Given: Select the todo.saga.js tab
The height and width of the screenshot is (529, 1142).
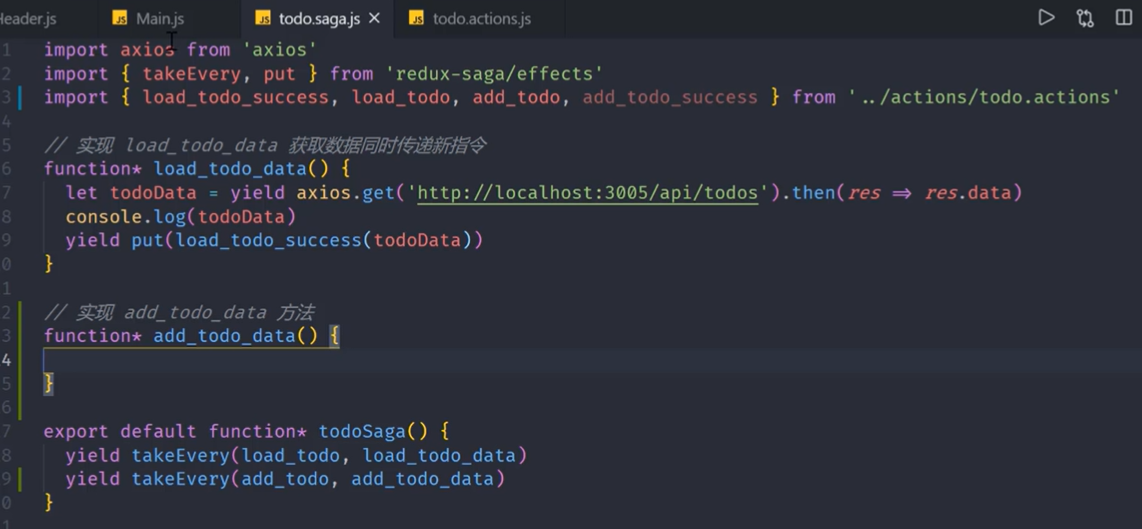Looking at the screenshot, I should [x=318, y=19].
